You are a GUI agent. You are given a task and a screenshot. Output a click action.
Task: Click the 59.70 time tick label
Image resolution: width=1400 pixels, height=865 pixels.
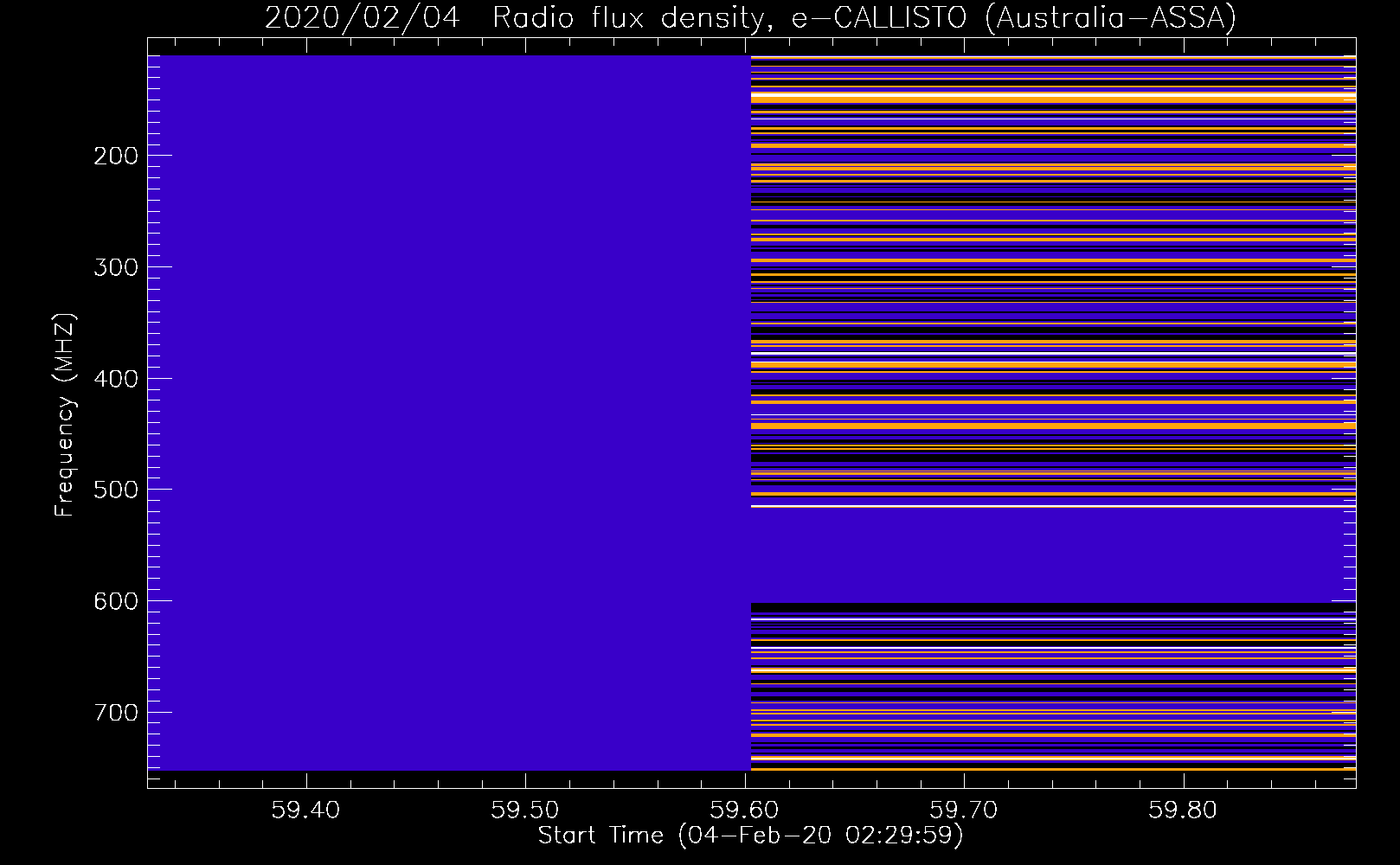963,811
